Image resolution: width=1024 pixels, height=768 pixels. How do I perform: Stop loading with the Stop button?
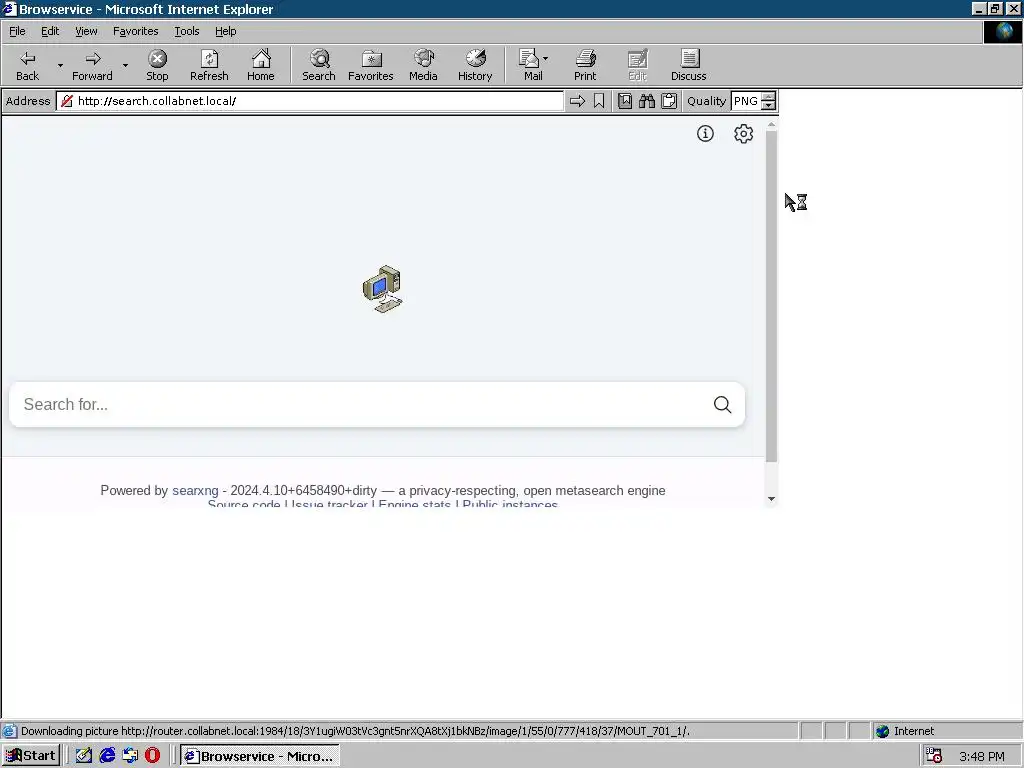pos(157,65)
